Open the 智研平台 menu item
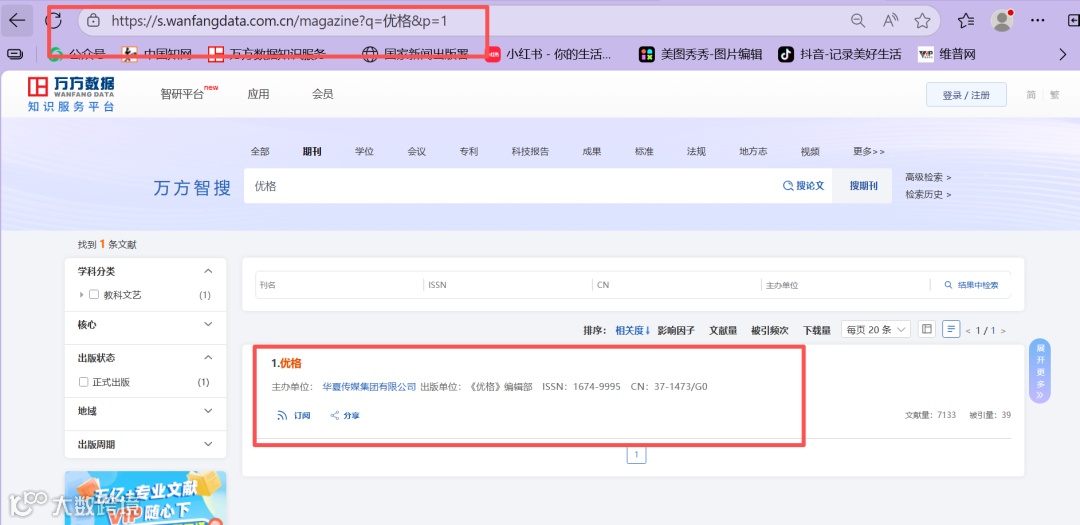Screen dimensions: 1080x525 tap(183, 94)
